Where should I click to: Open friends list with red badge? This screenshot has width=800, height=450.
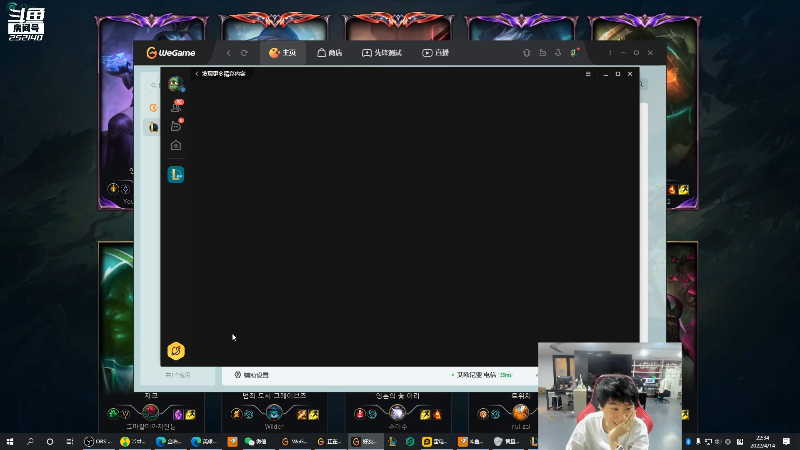pos(176,107)
